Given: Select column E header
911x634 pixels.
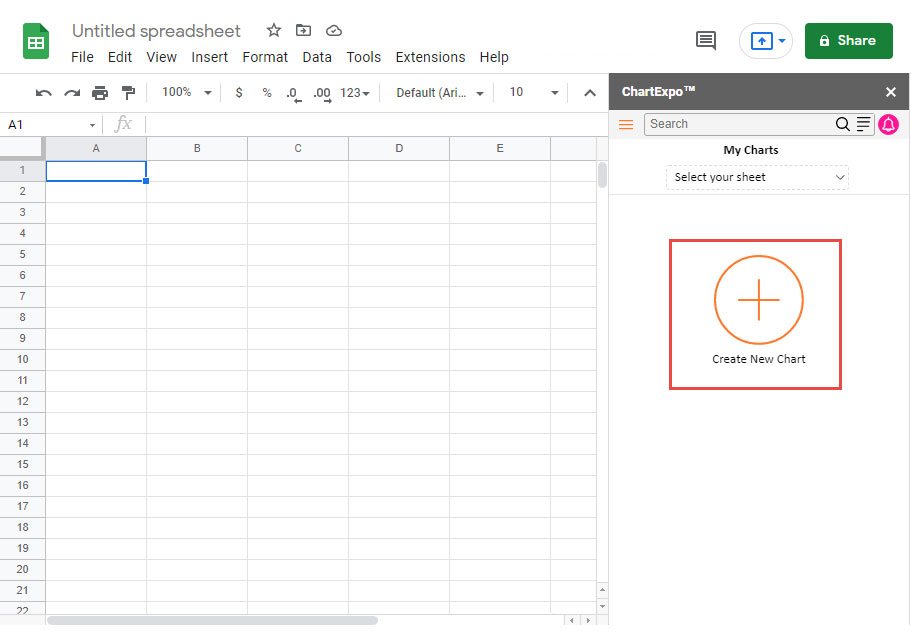Looking at the screenshot, I should point(500,149).
